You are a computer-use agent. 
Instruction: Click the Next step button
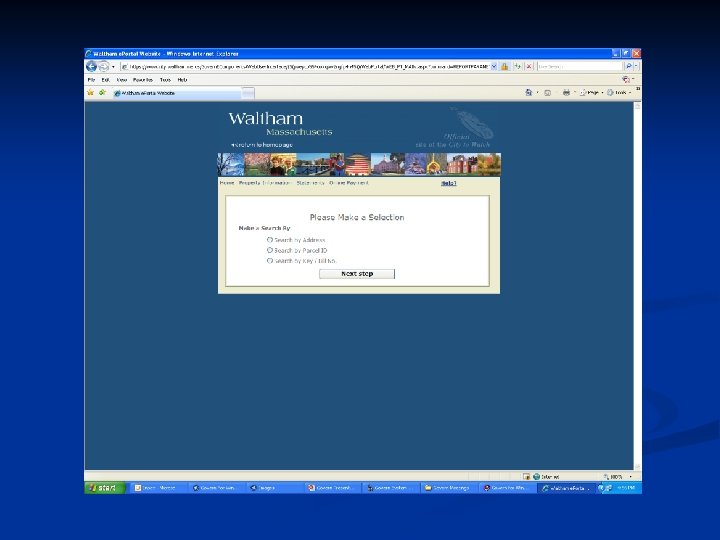coord(357,274)
